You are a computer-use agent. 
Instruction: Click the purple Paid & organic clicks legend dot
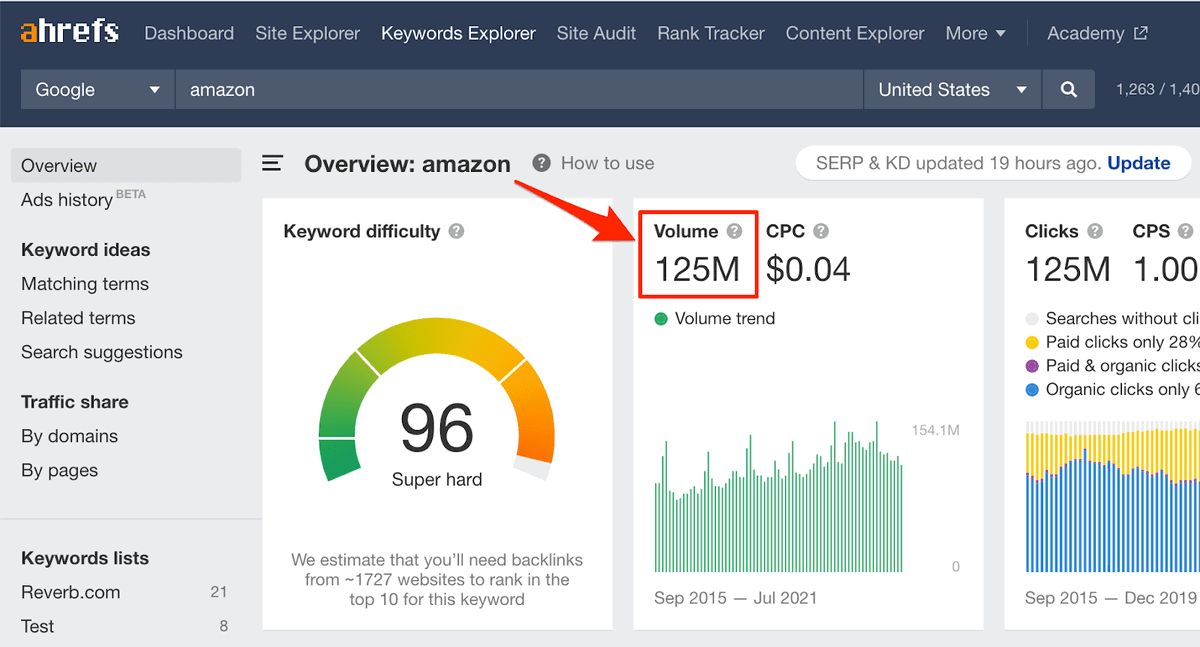[1032, 366]
